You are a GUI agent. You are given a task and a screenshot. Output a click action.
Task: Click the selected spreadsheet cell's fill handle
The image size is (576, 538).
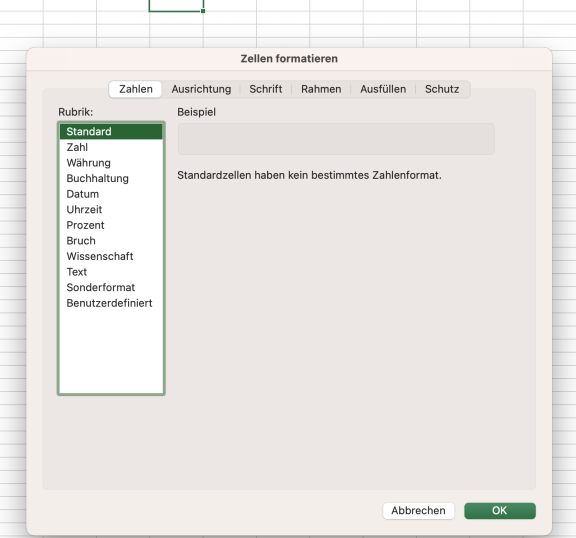coord(203,11)
